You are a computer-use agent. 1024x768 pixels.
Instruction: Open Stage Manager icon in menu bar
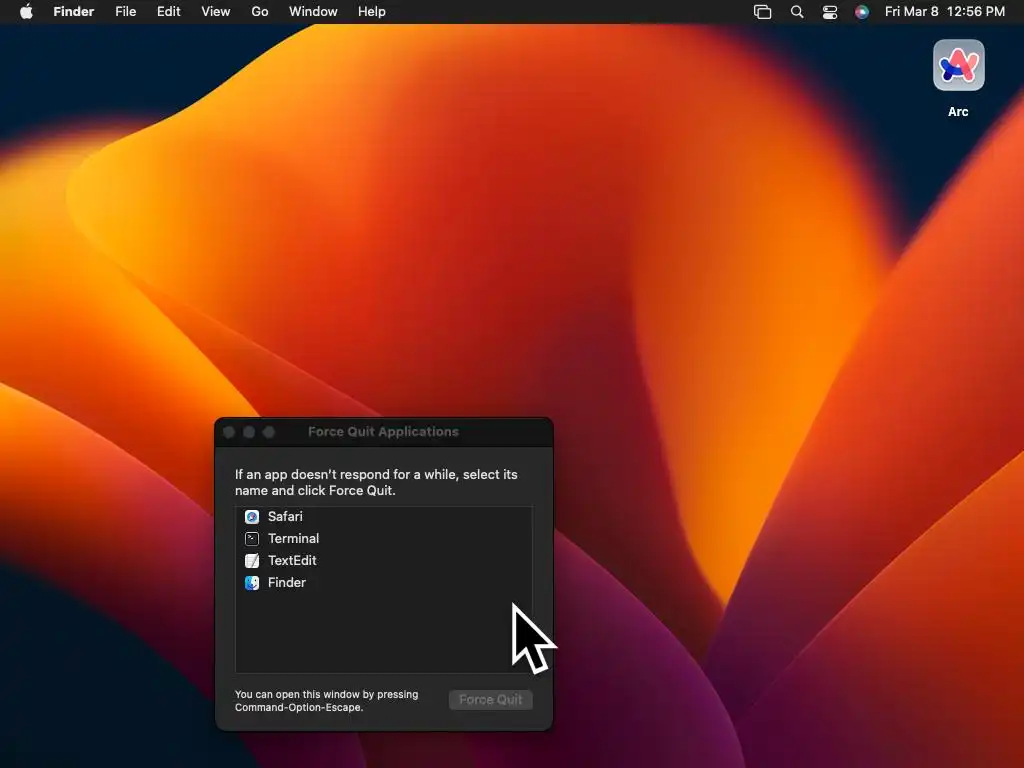pos(763,12)
